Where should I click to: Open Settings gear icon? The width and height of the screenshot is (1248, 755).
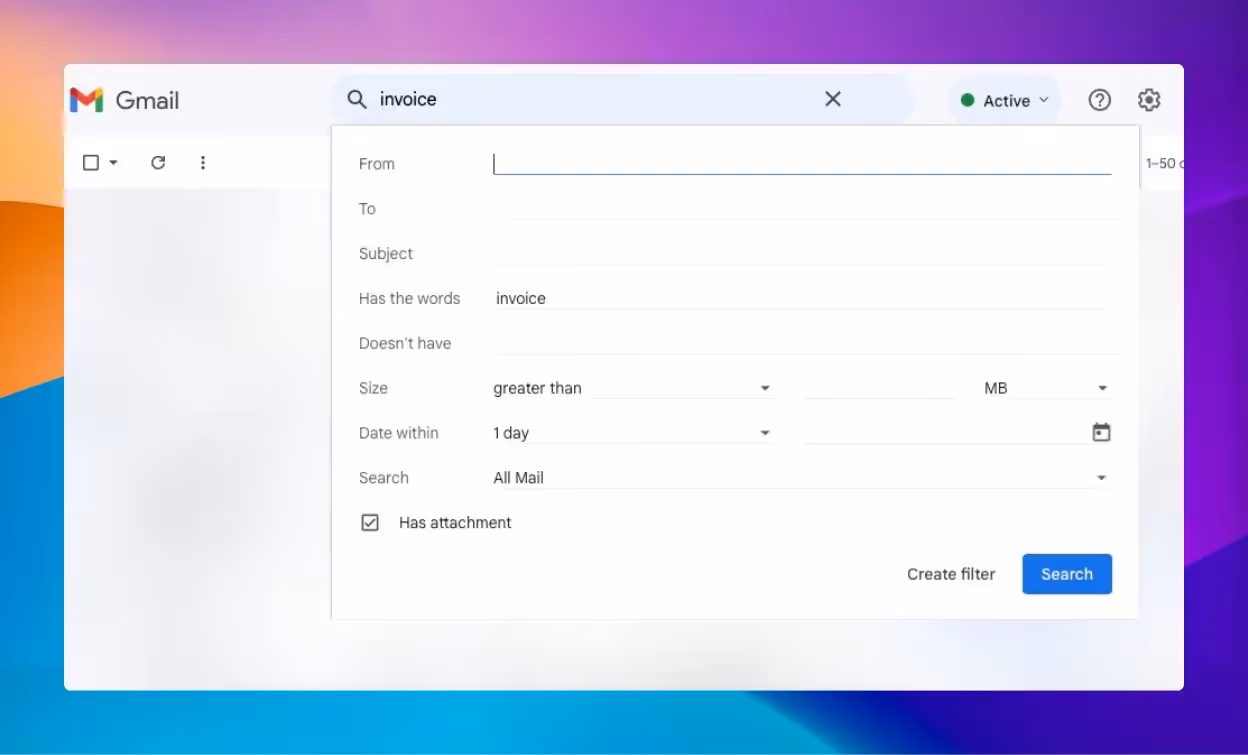click(1149, 100)
